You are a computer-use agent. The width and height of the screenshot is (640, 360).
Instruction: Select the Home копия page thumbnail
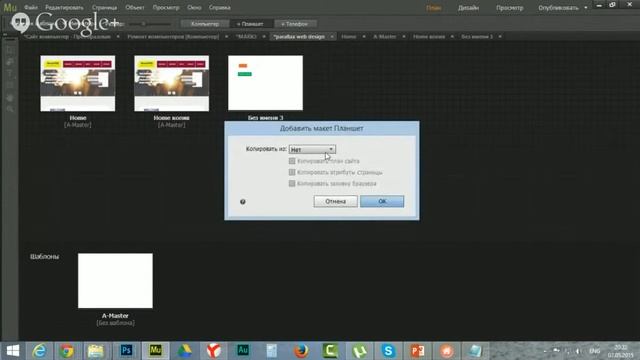[171, 83]
